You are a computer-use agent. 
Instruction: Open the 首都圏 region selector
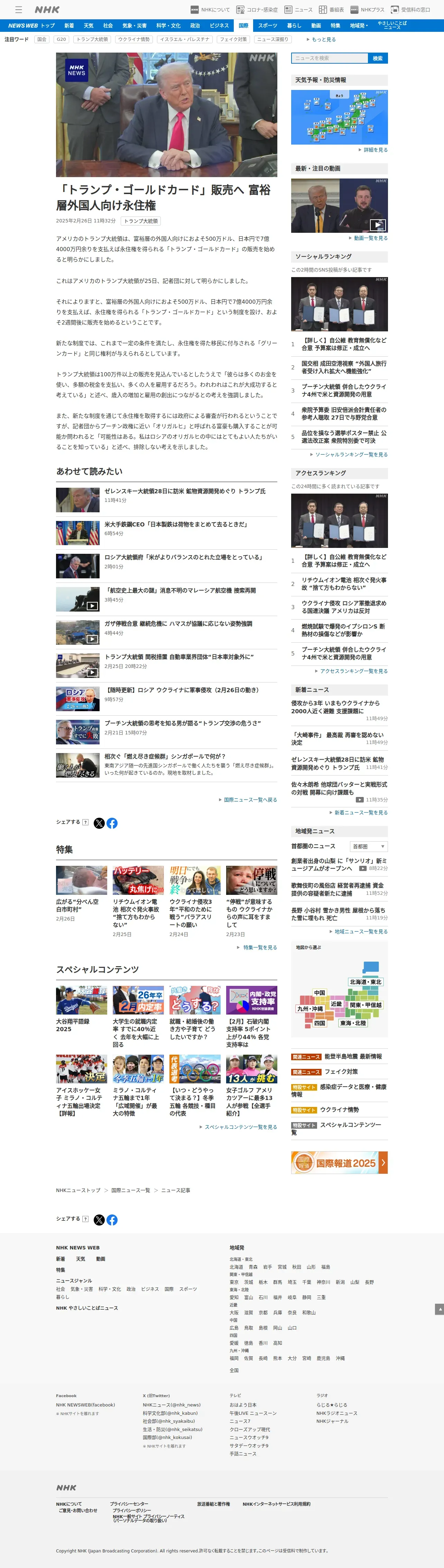(369, 847)
